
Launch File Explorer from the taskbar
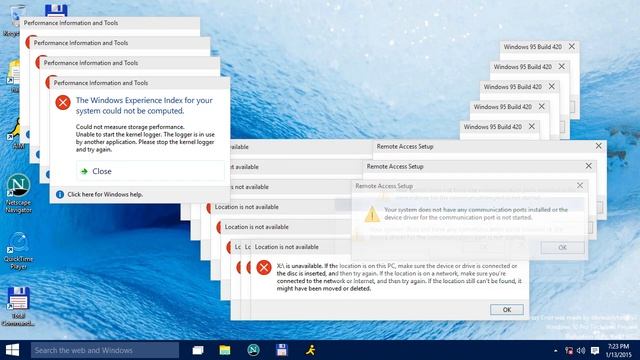point(224,350)
